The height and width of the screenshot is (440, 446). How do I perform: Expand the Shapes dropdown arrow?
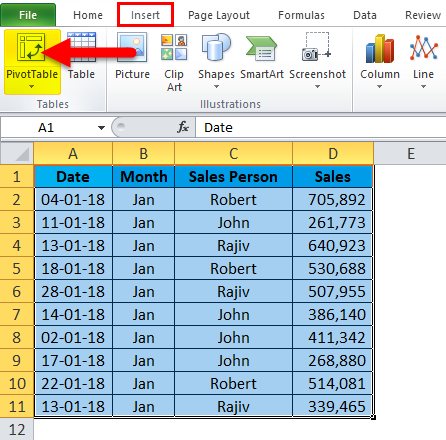(216, 87)
